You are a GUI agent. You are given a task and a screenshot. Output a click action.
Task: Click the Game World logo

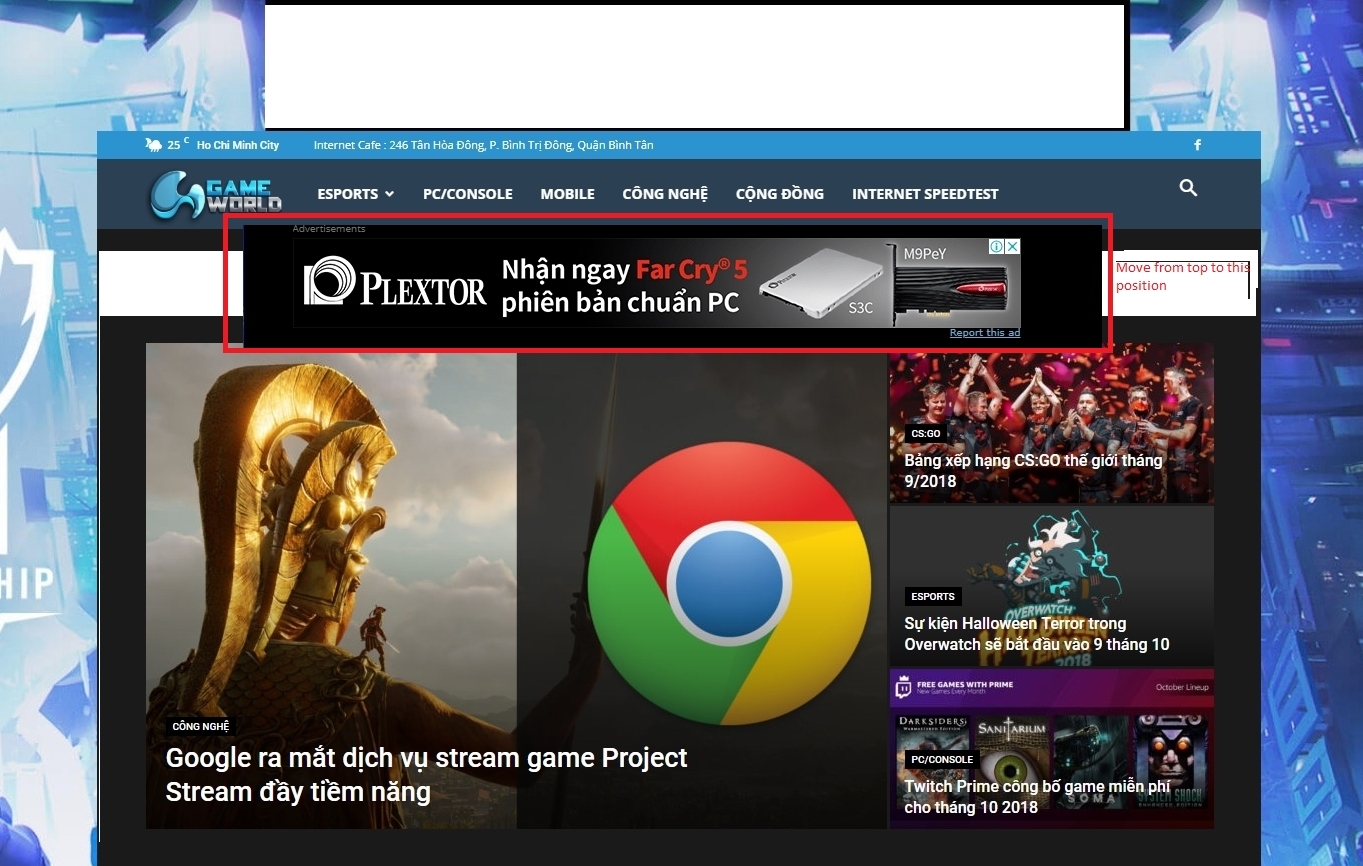coord(216,194)
